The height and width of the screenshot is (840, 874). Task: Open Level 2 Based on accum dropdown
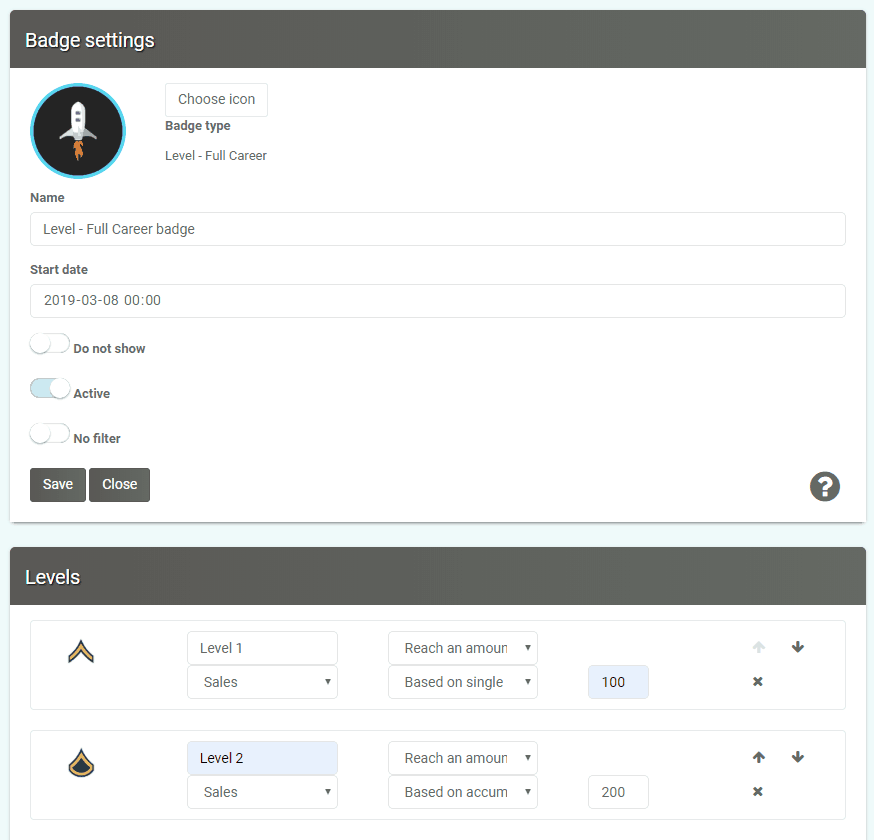[463, 792]
